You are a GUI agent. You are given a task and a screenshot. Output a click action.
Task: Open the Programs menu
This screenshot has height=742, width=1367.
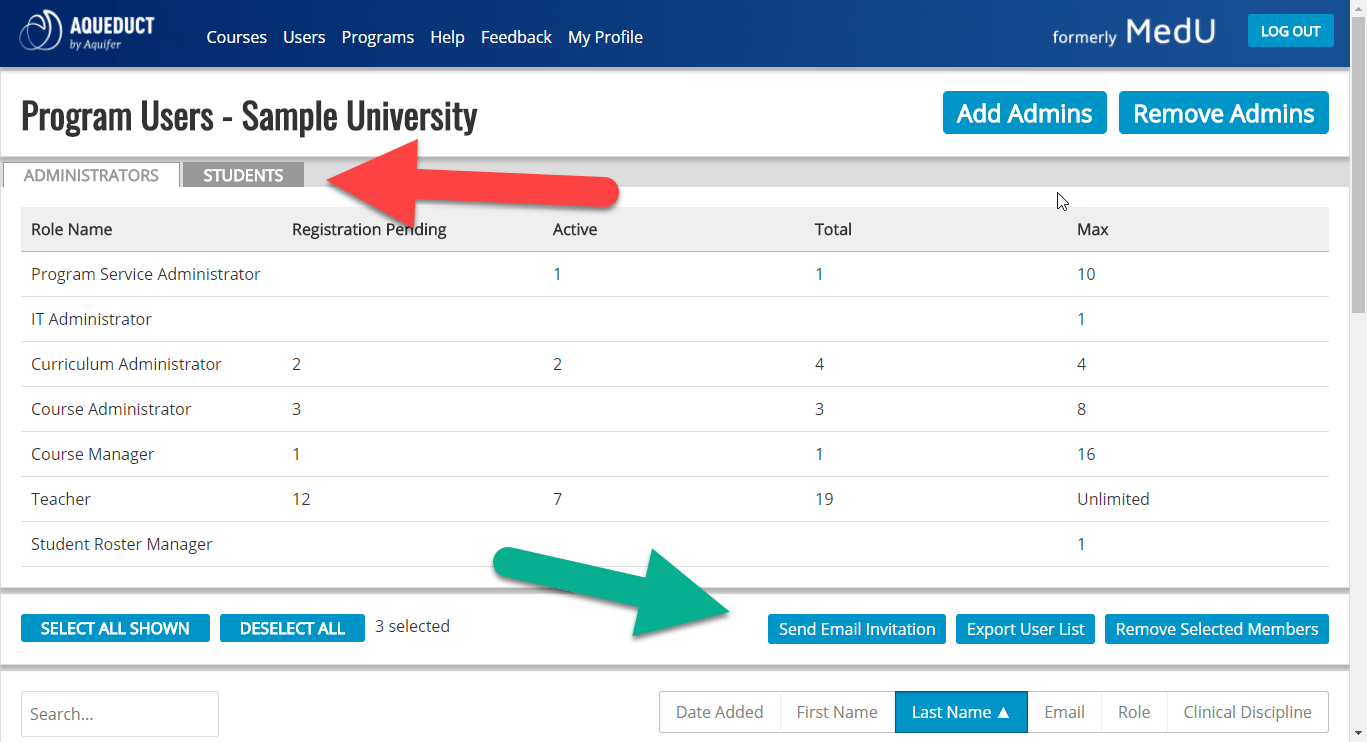coord(378,37)
